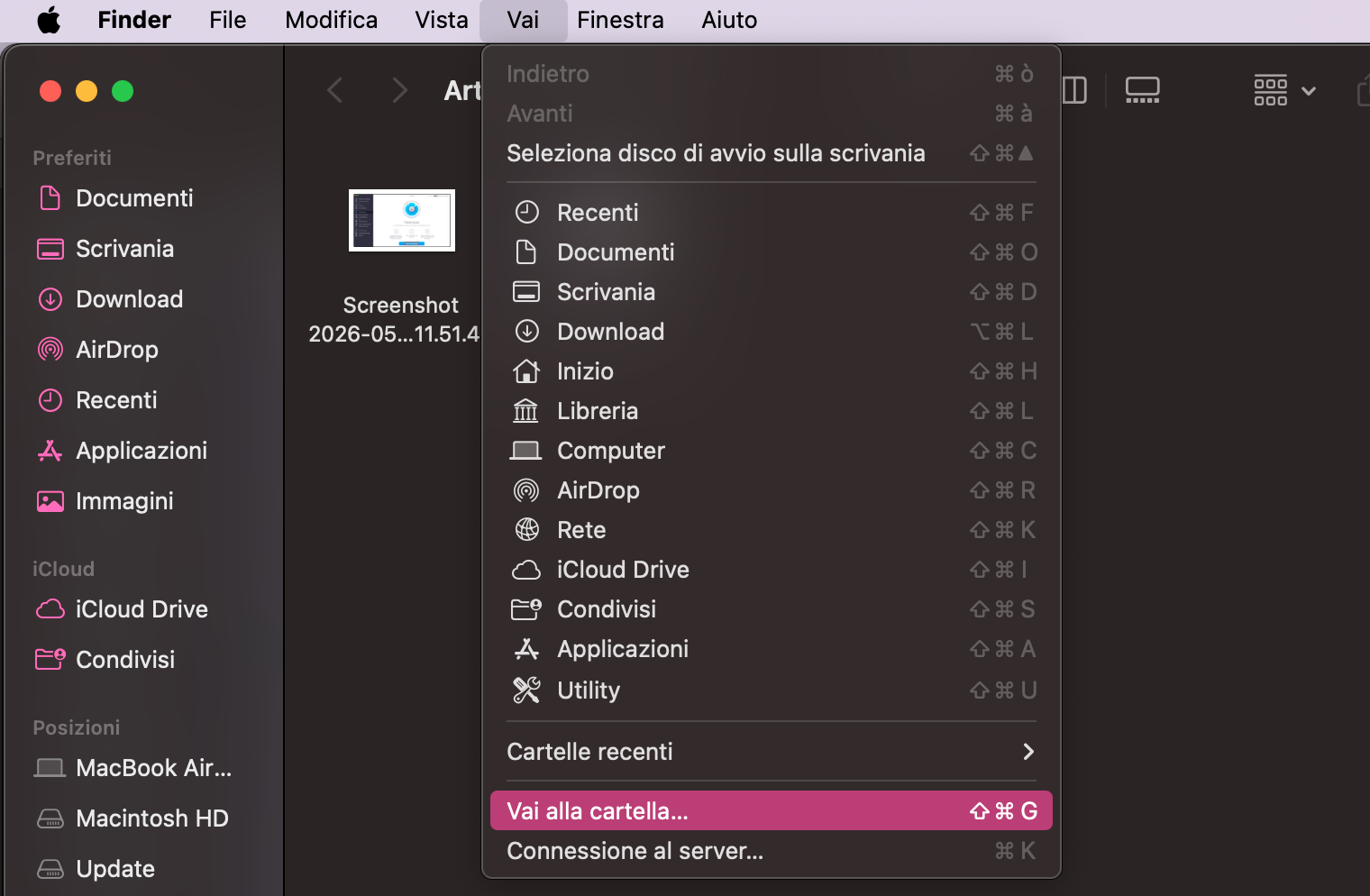Choose Rete in the Vai menu

click(x=772, y=530)
